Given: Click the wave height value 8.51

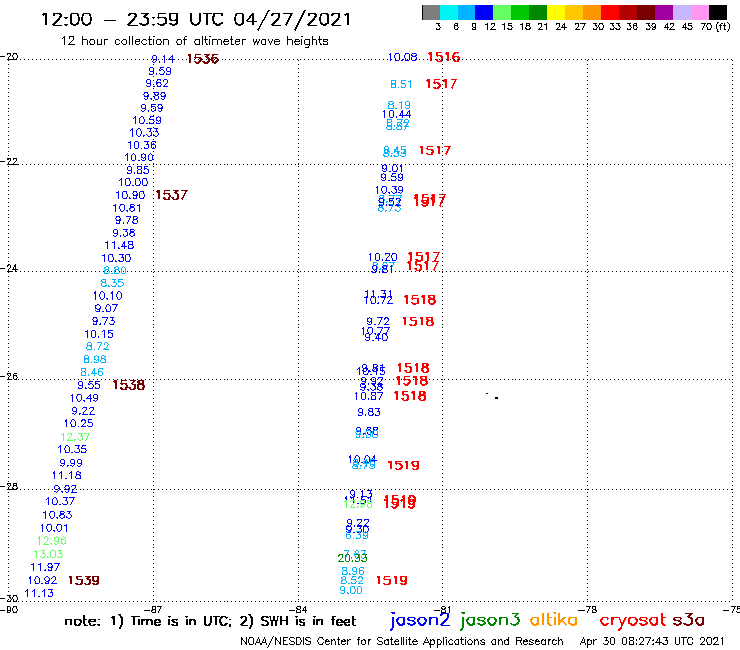Looking at the screenshot, I should 401,84.
